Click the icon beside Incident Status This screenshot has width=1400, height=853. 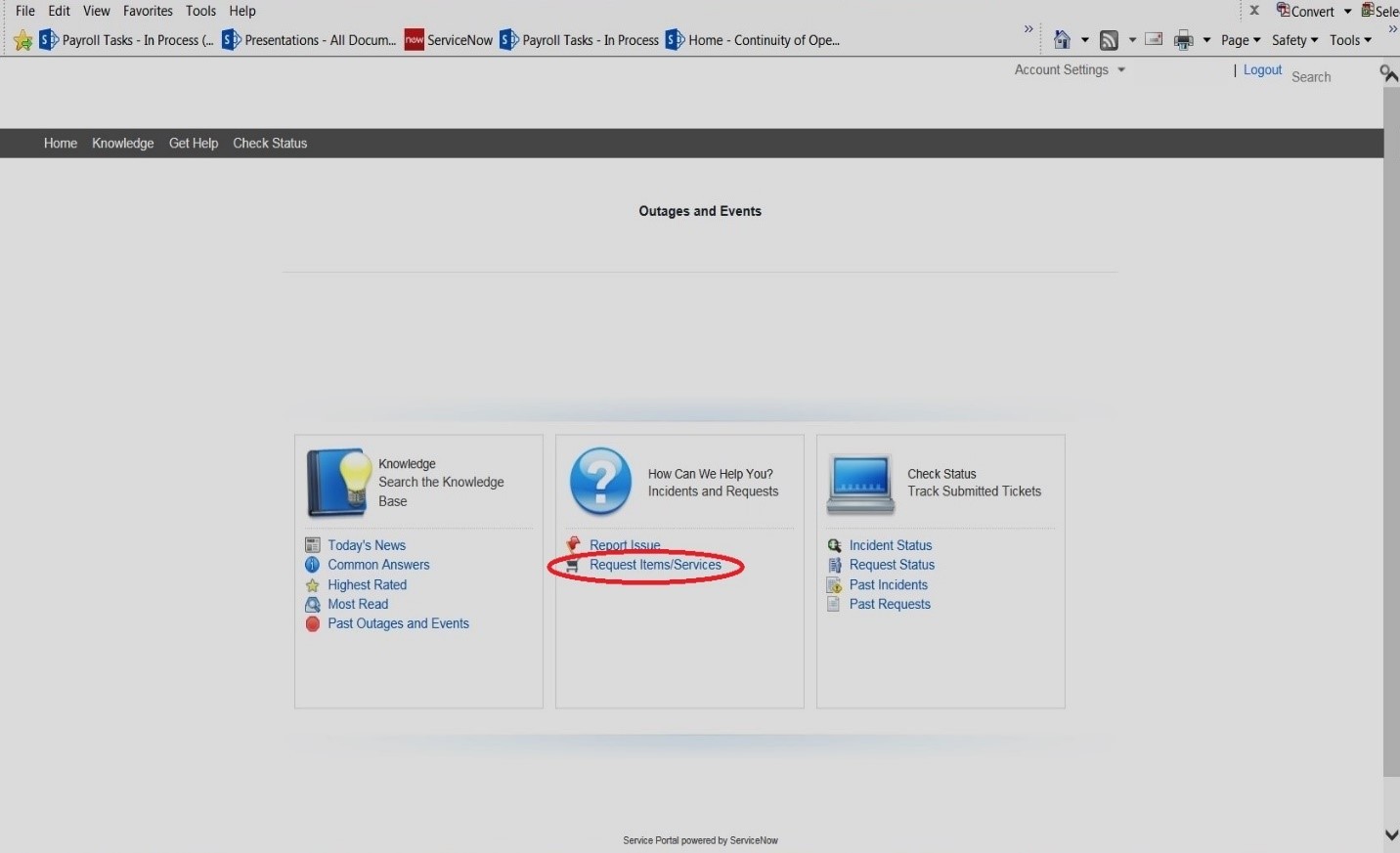(834, 545)
